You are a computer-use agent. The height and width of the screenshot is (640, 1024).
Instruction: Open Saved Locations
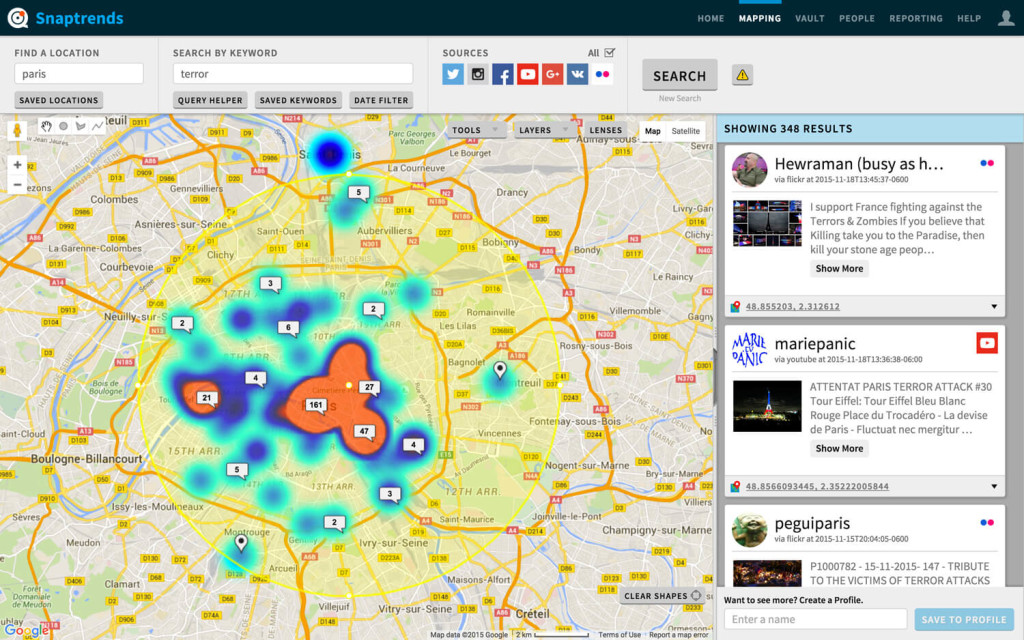(x=59, y=100)
